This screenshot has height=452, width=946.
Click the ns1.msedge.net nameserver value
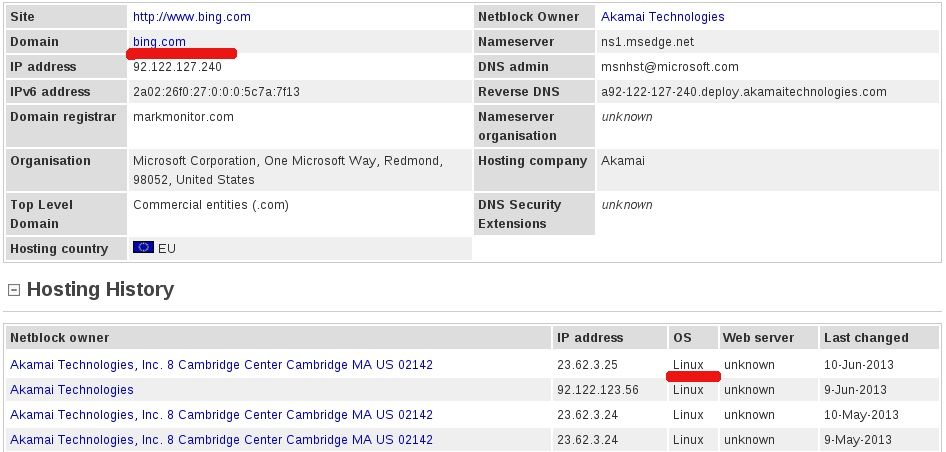click(647, 42)
